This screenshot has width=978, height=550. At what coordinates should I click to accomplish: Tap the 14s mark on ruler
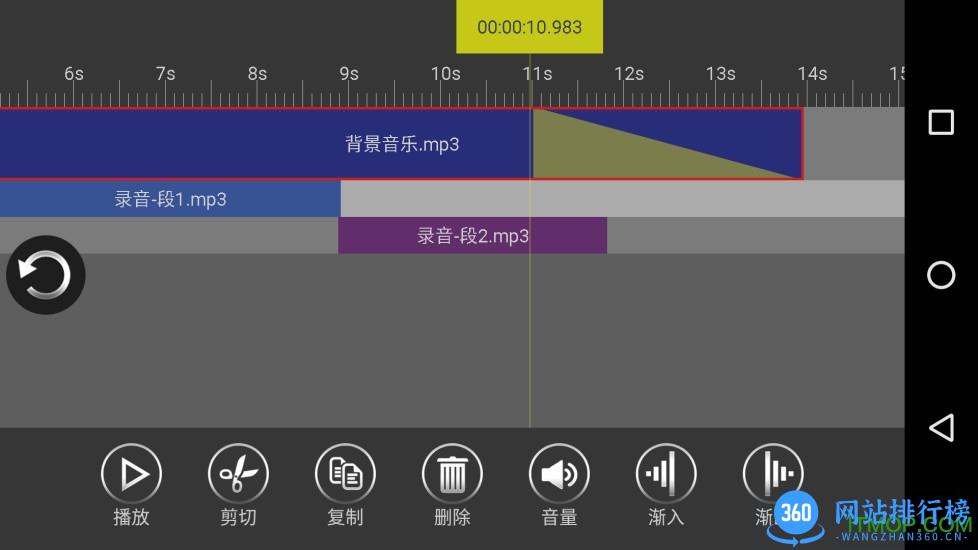click(812, 74)
